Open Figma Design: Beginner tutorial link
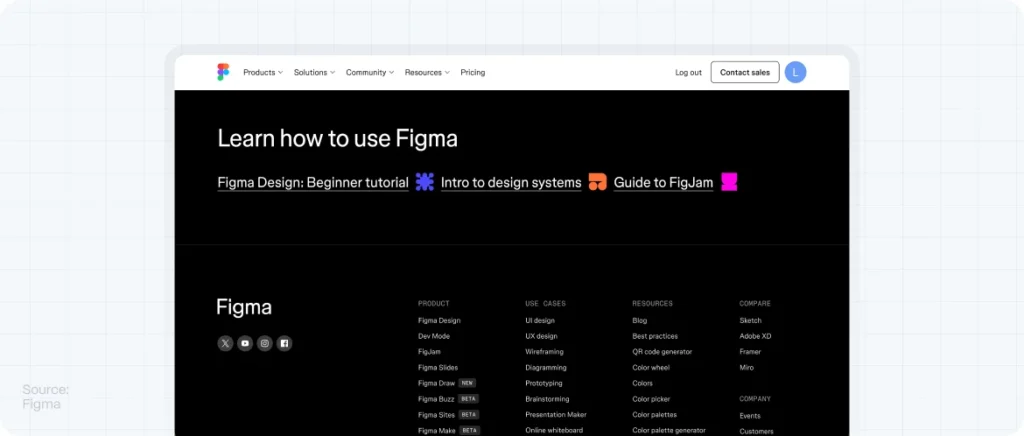This screenshot has width=1024, height=436. [x=313, y=183]
